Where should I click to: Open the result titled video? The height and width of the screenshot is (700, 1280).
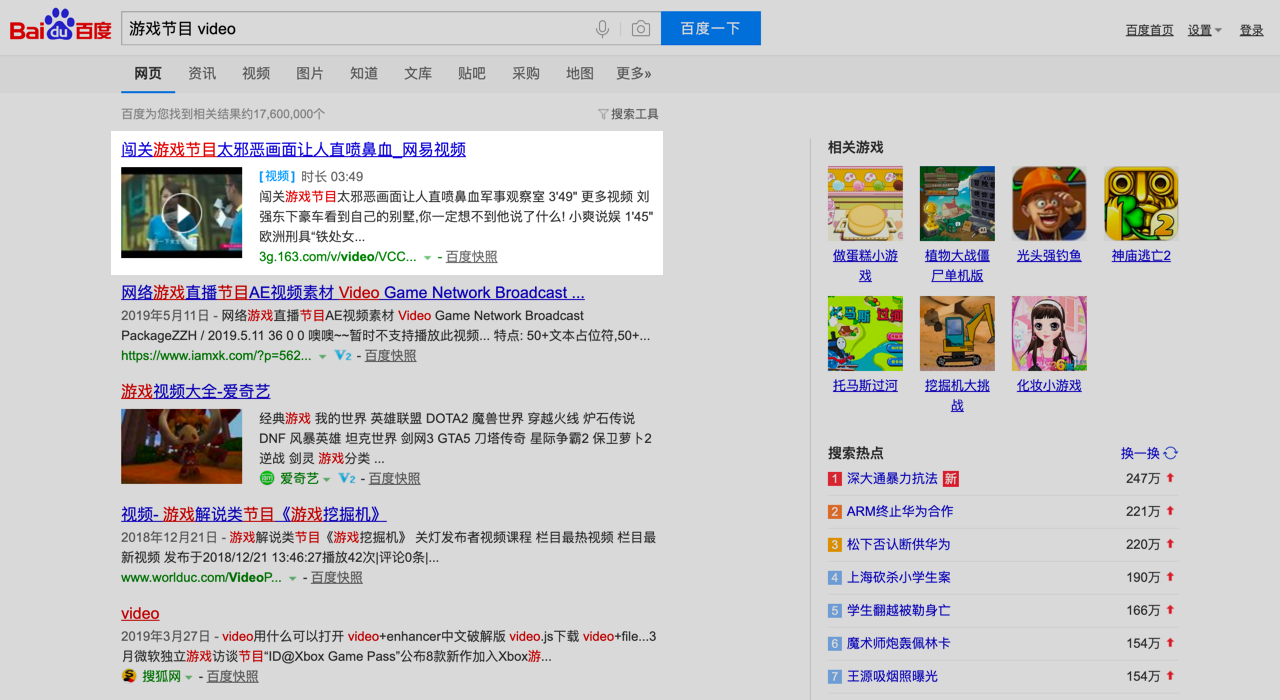pos(140,613)
